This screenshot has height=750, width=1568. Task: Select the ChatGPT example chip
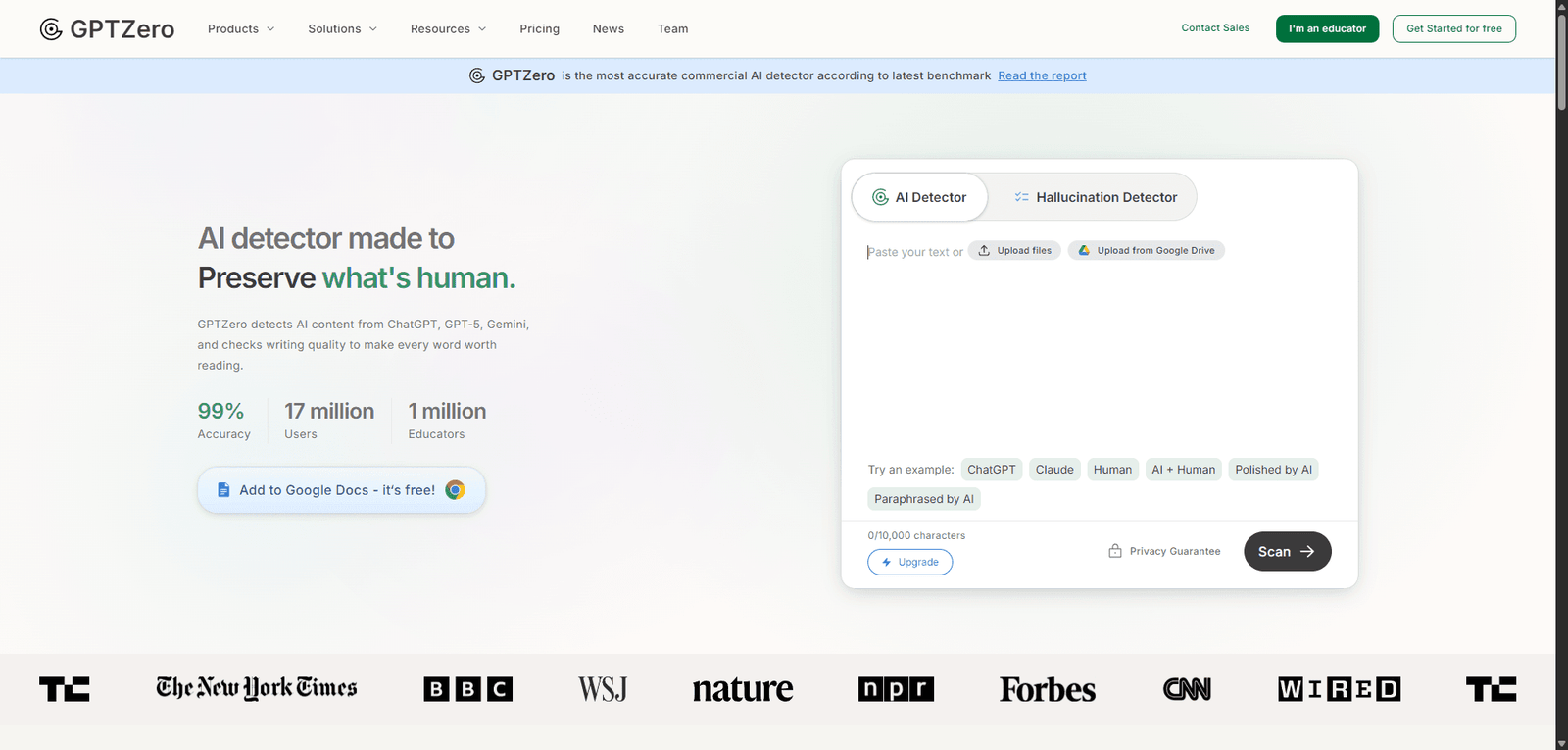click(992, 470)
